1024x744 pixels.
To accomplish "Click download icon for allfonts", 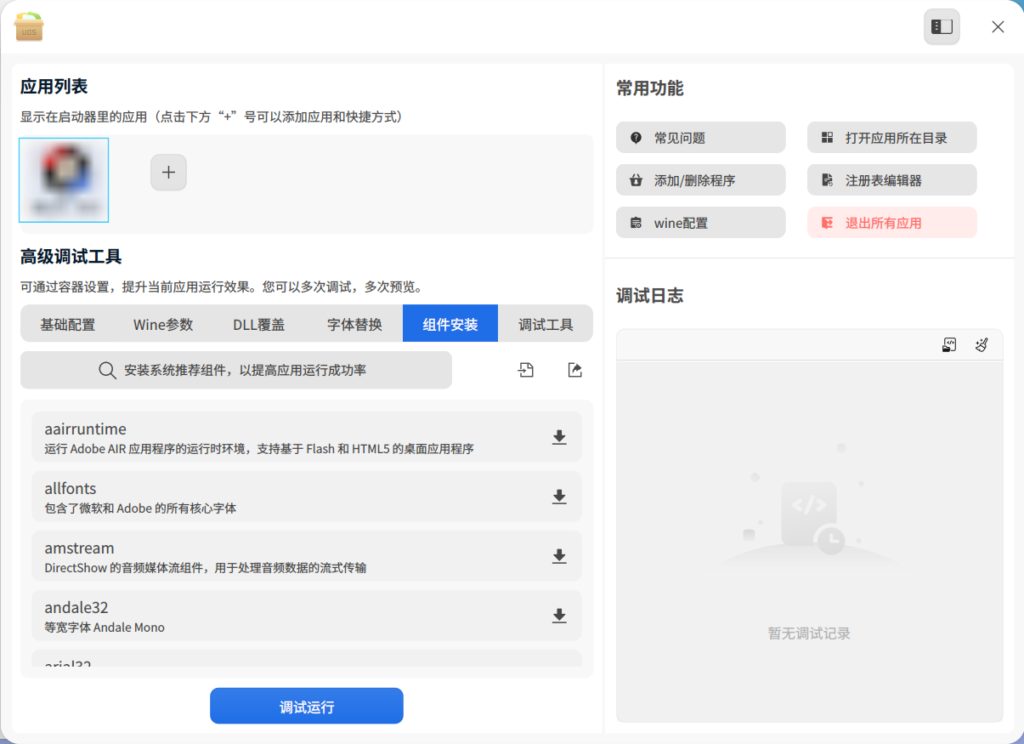I will (559, 497).
